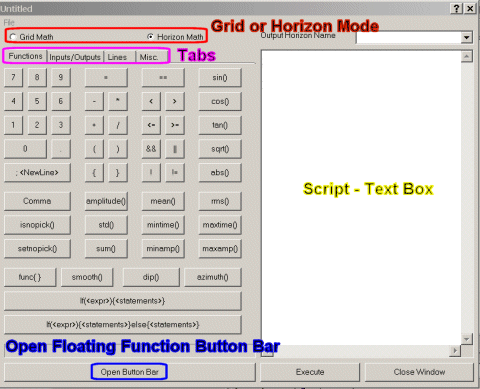Insert the mean() function
This screenshot has width=480, height=389.
[163, 201]
